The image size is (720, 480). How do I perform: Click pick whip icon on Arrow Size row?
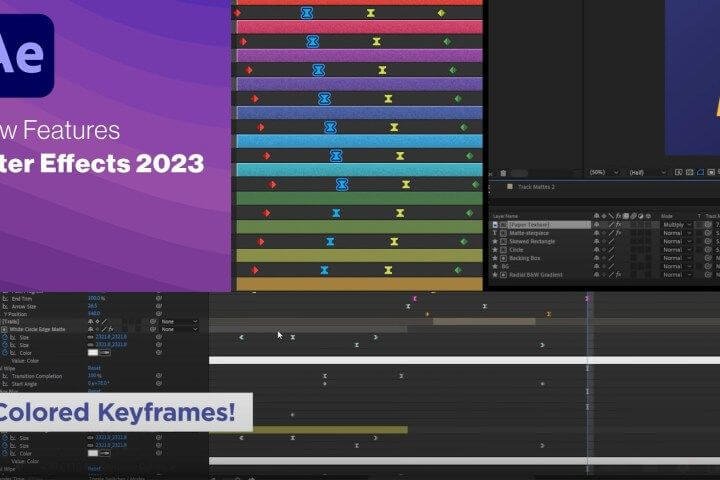click(159, 306)
